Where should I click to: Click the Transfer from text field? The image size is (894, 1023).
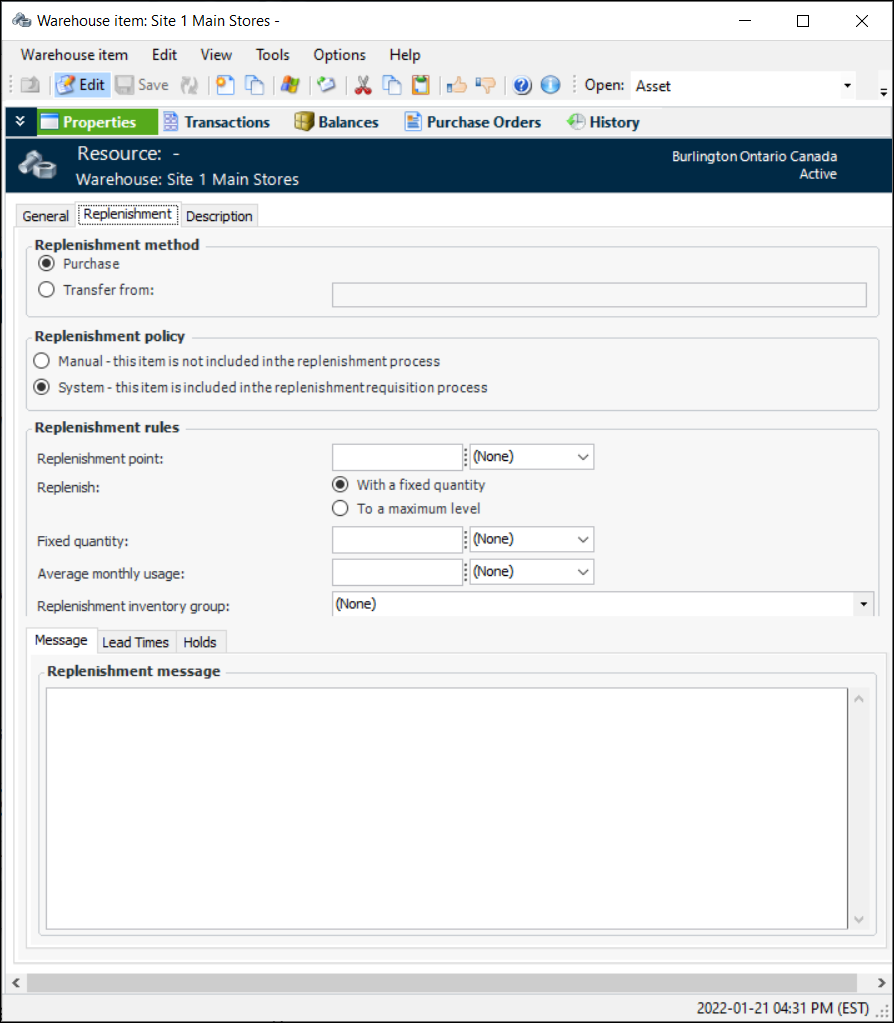click(599, 295)
